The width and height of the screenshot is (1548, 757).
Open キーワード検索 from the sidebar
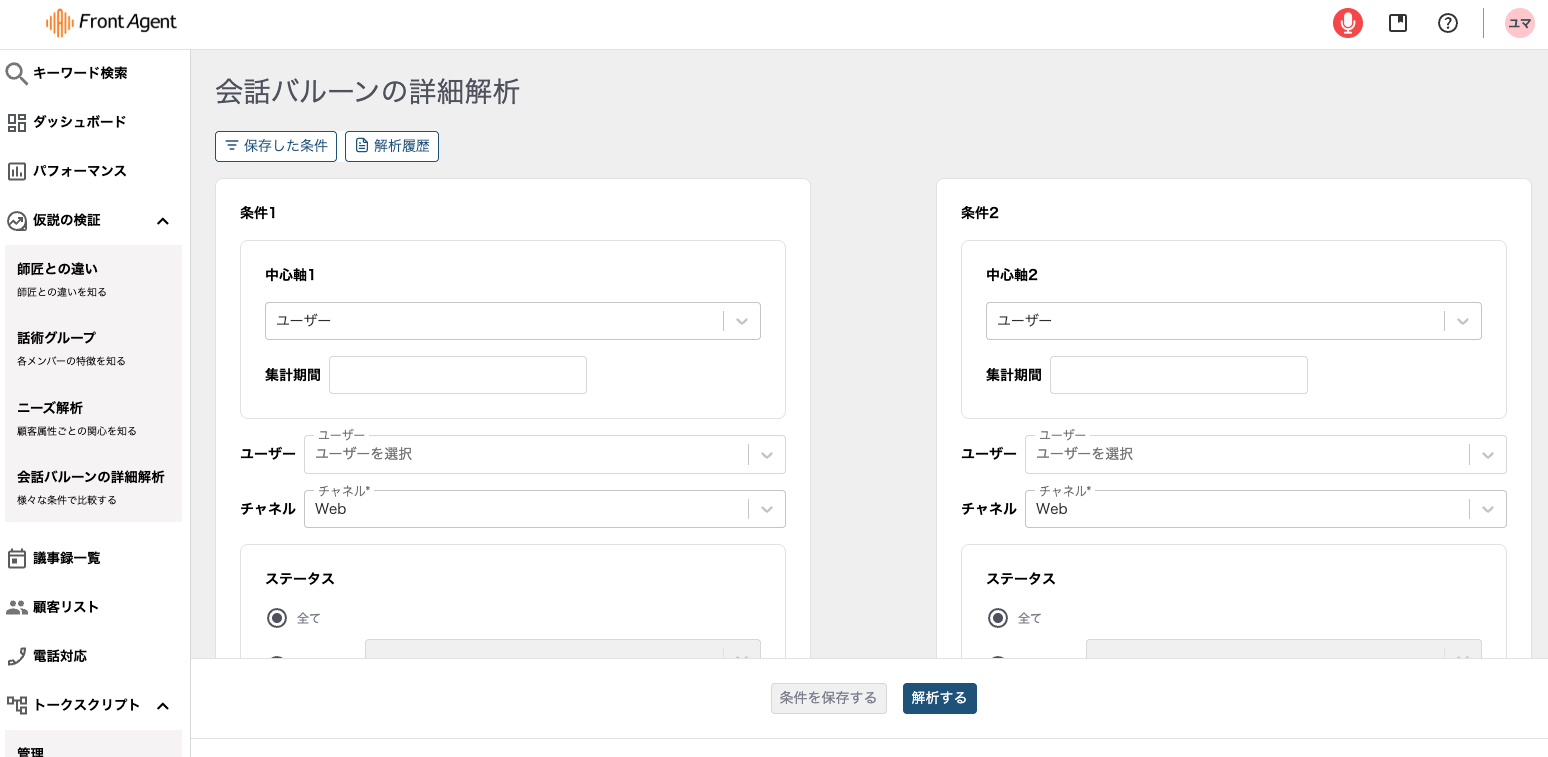tap(80, 73)
